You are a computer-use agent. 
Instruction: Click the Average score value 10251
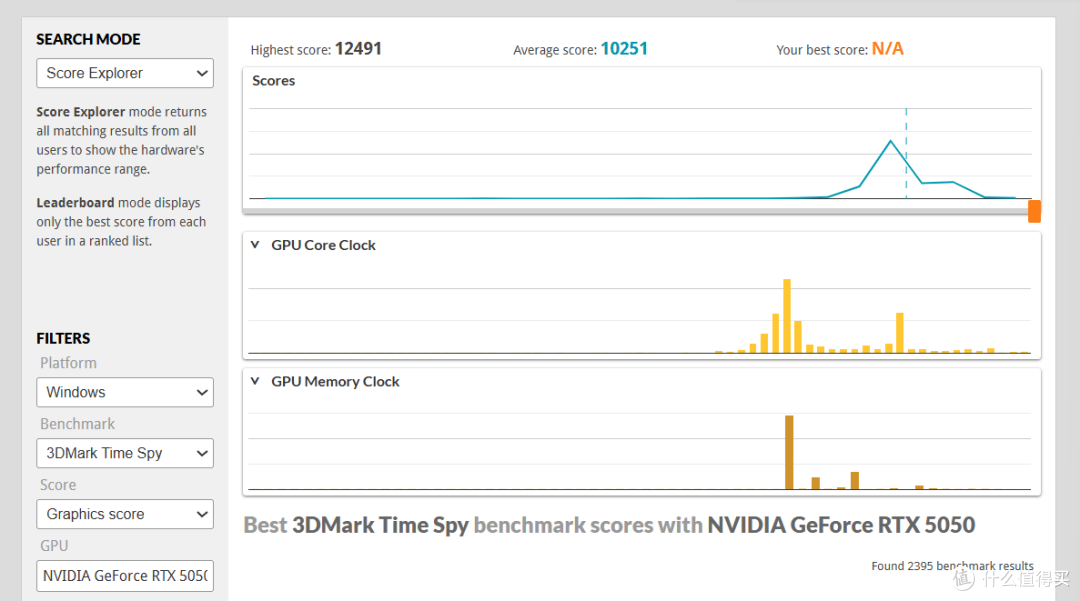point(624,49)
